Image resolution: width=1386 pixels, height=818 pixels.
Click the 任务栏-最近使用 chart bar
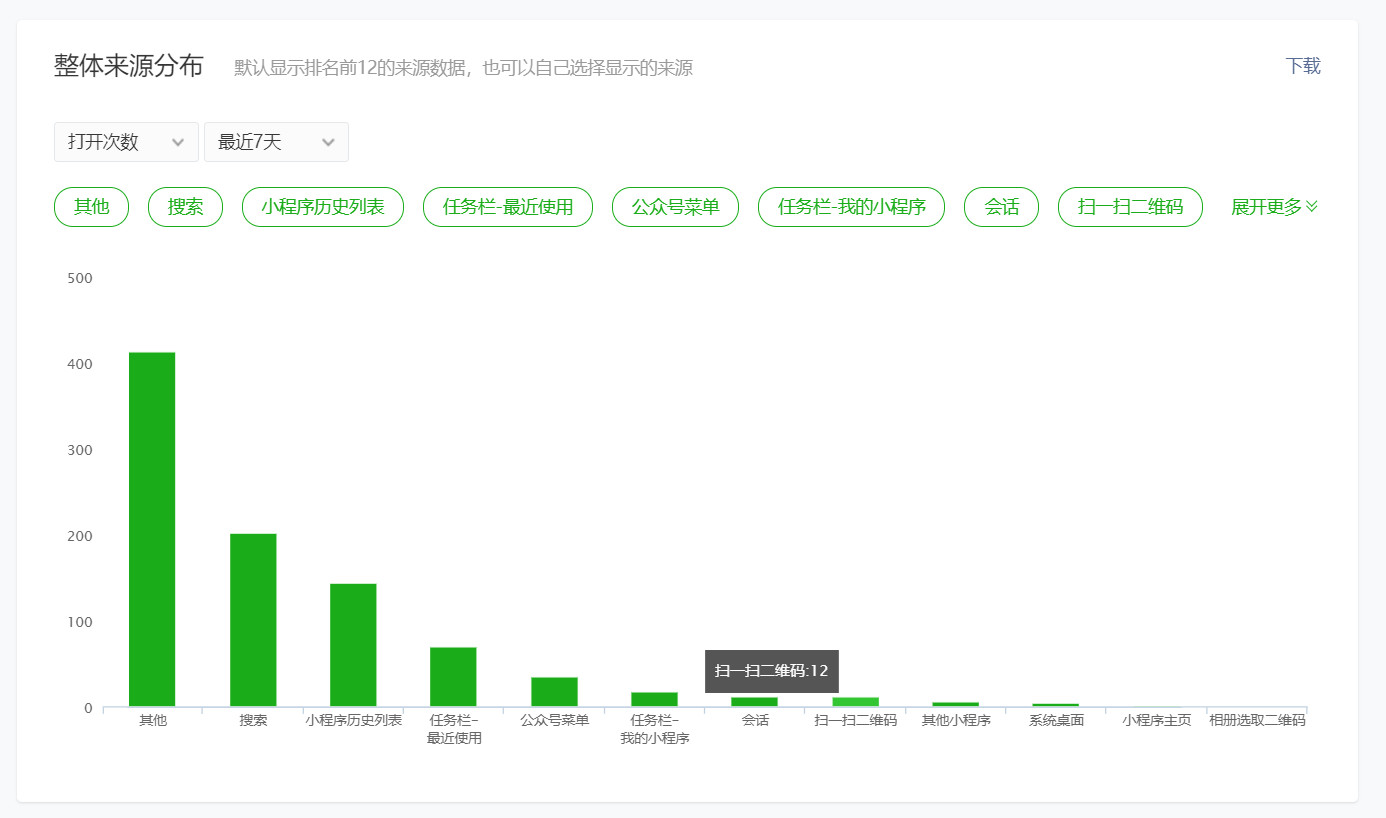[x=453, y=677]
